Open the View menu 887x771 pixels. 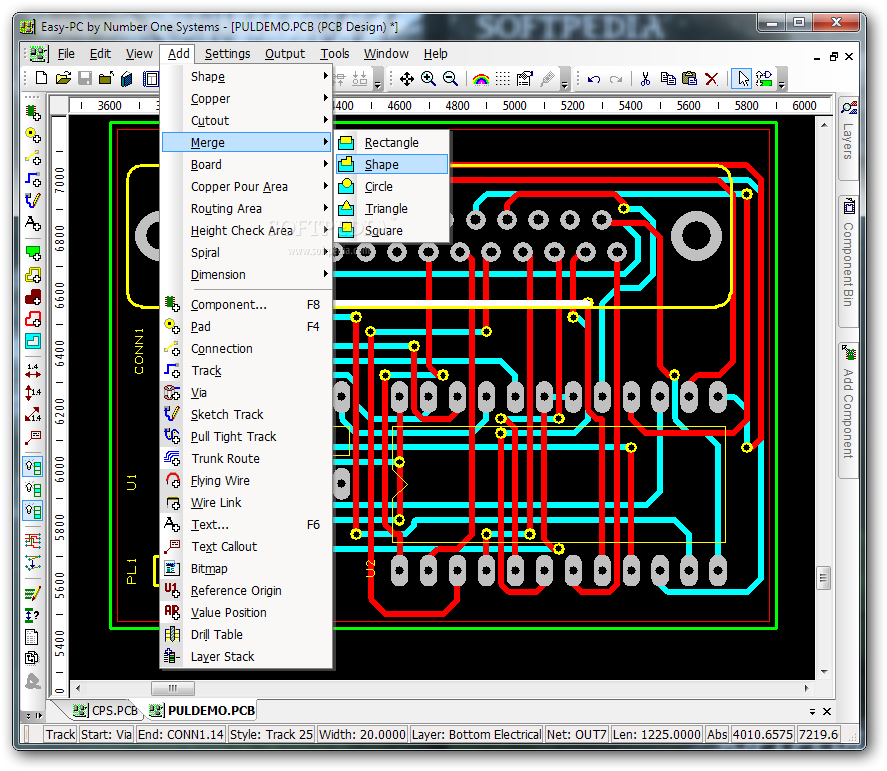139,54
